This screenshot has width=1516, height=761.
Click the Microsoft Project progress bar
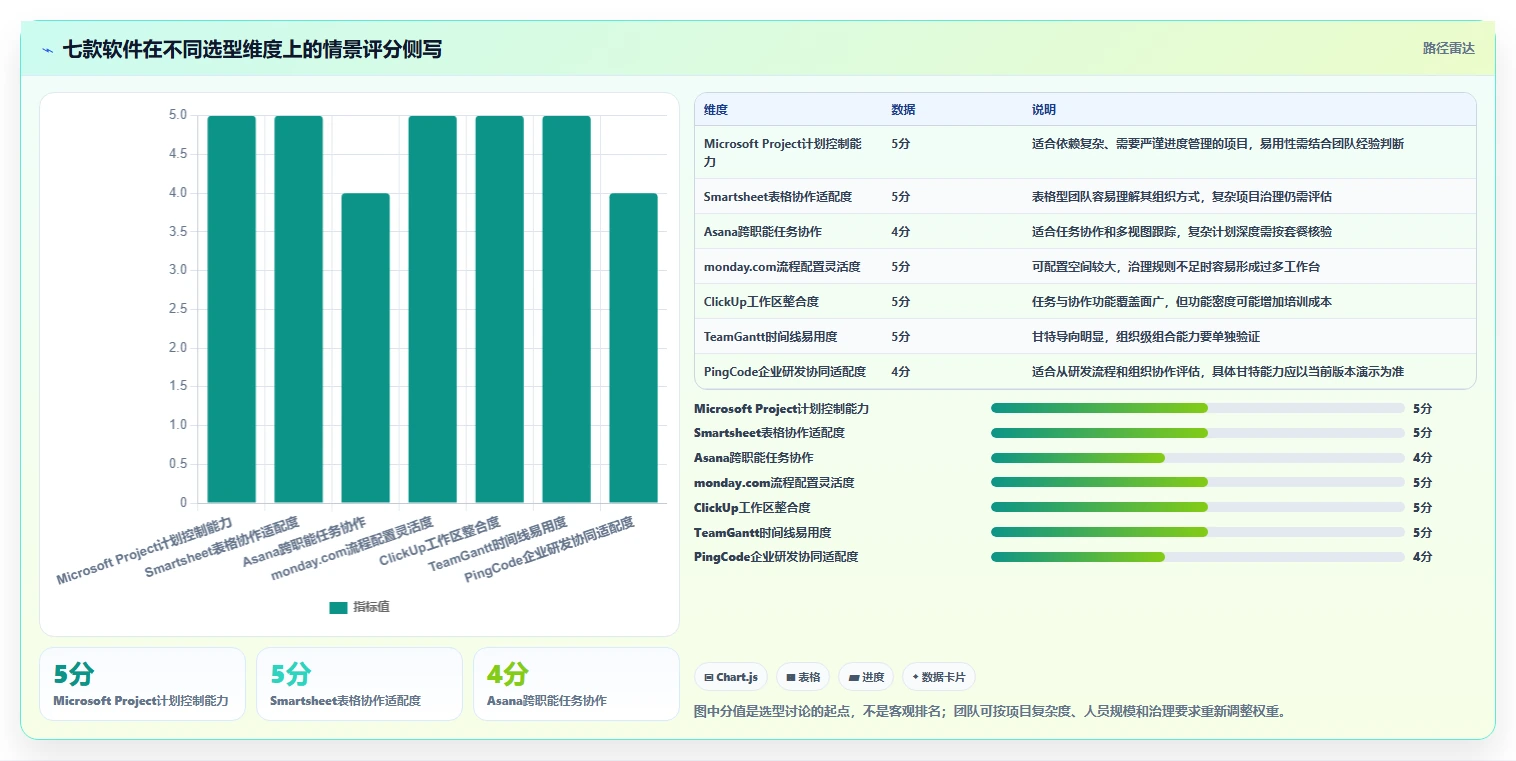[1198, 408]
